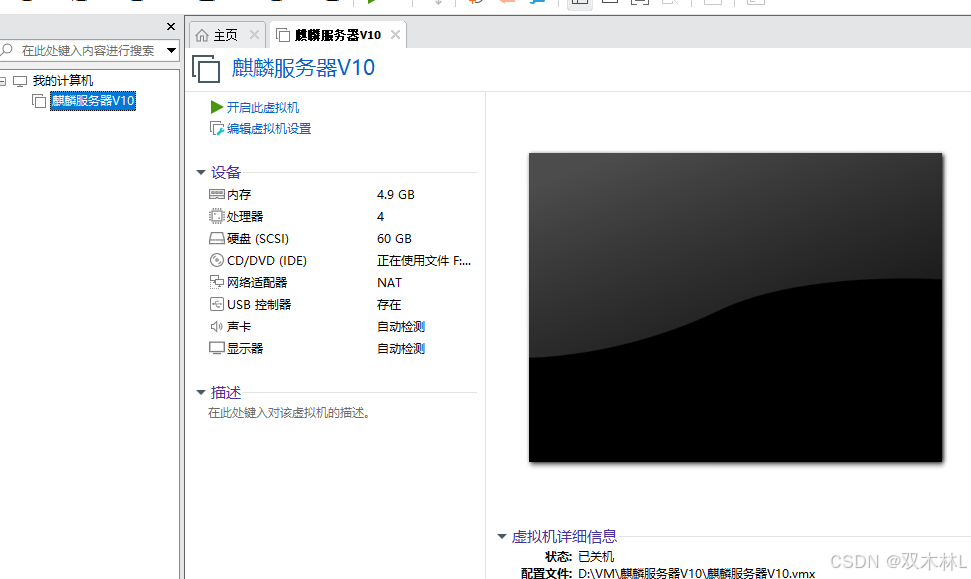Click the computer icon next to 我的计算机

(20, 81)
